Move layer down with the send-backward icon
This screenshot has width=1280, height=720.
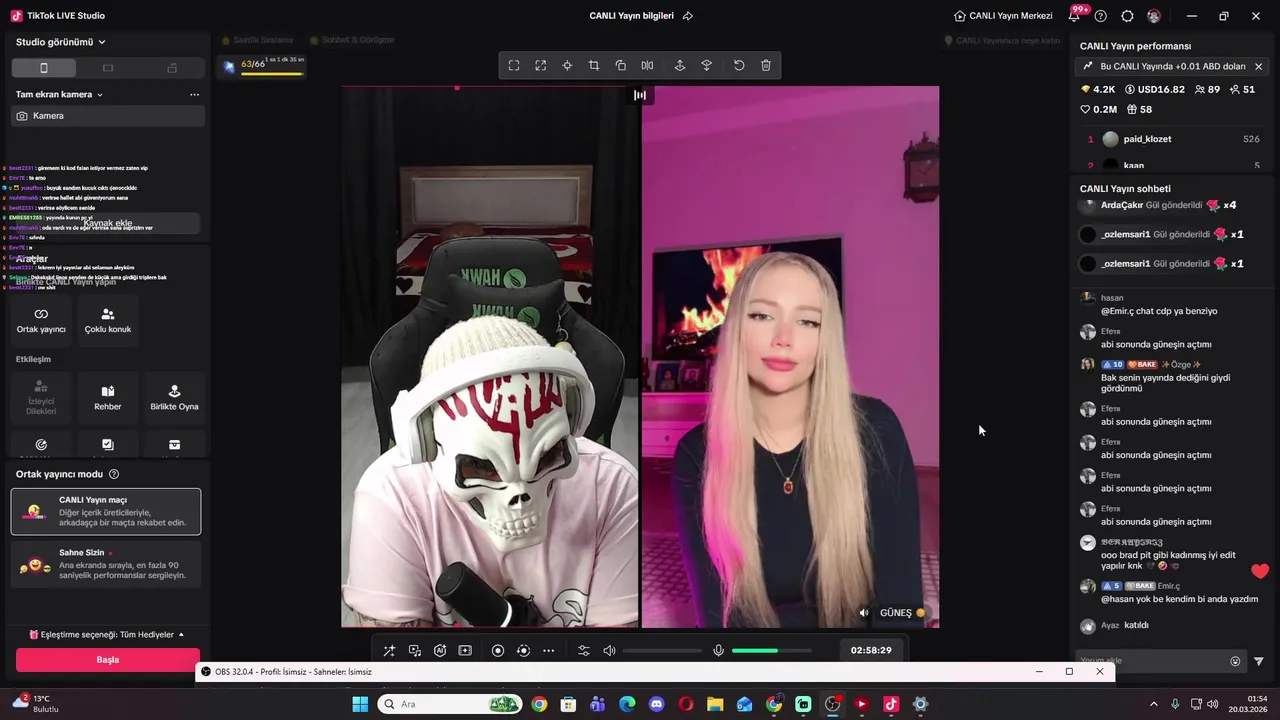point(707,65)
